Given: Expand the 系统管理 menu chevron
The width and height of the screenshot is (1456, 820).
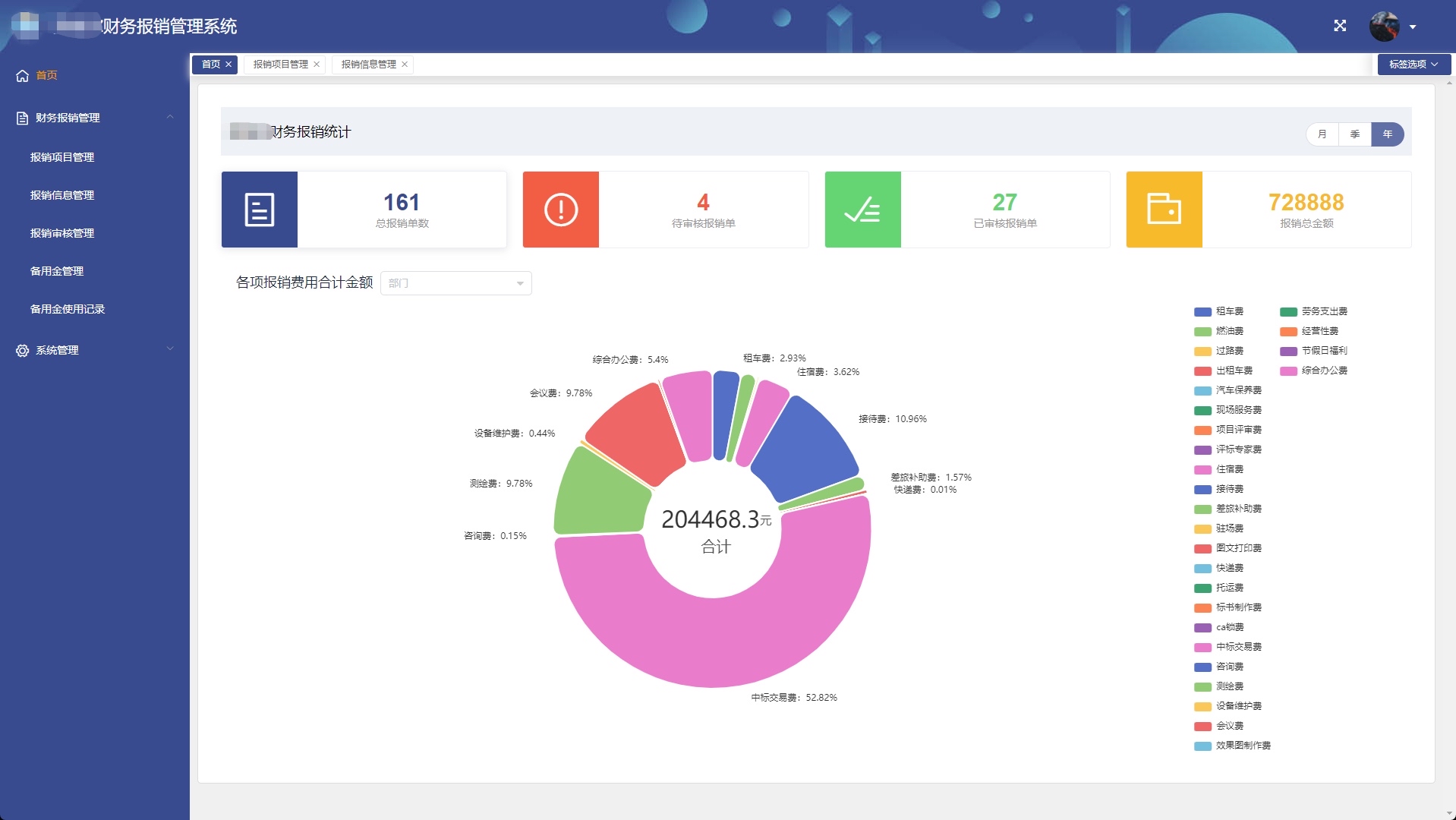Looking at the screenshot, I should [x=170, y=349].
